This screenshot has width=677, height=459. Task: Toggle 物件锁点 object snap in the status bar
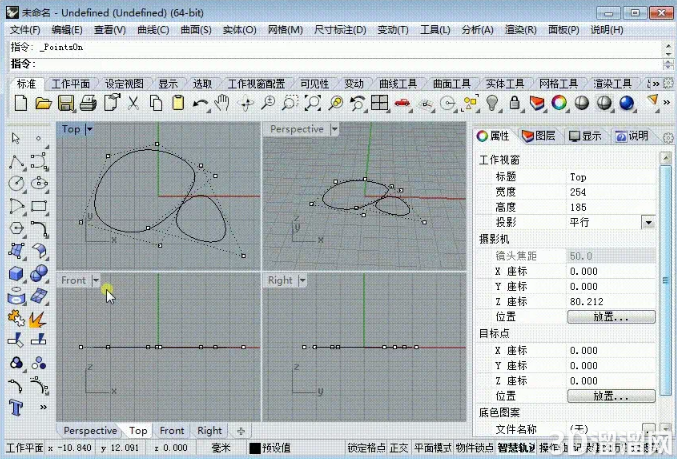coord(475,448)
